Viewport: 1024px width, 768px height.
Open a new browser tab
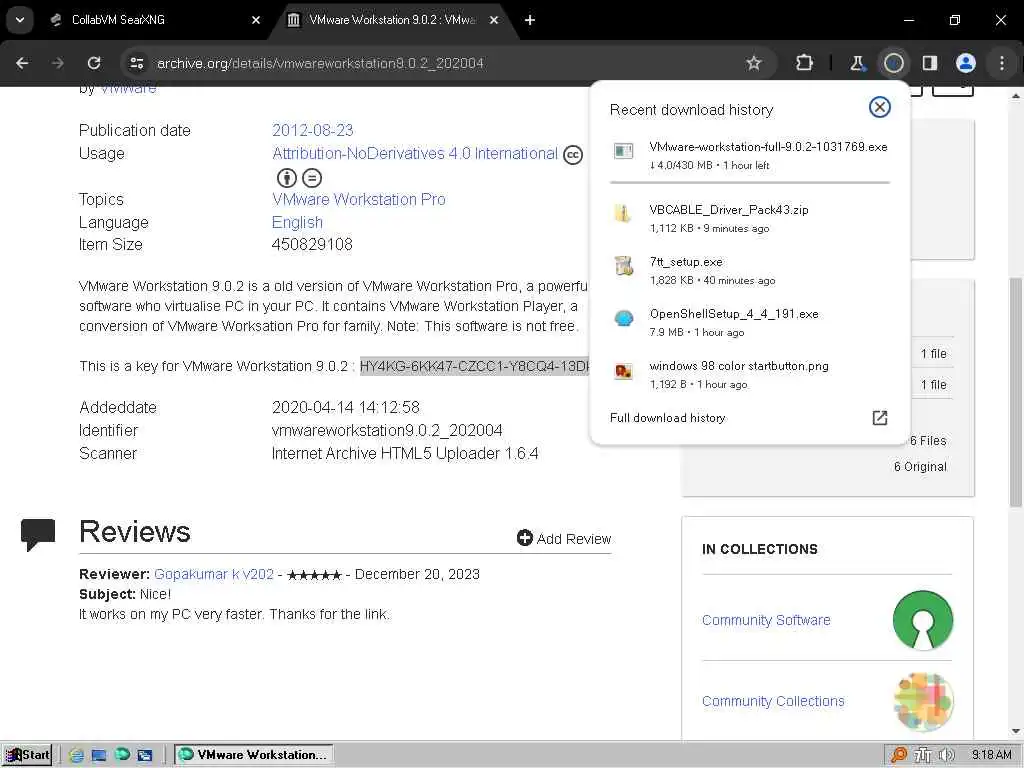(530, 20)
